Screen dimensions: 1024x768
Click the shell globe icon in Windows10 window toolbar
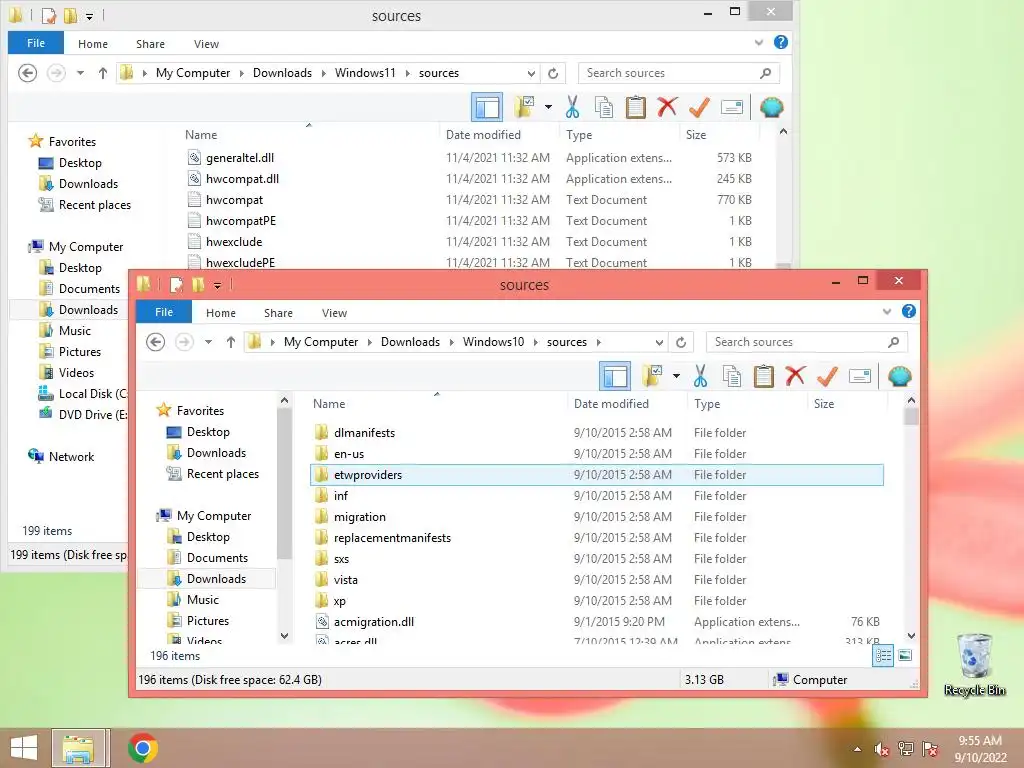pos(899,376)
